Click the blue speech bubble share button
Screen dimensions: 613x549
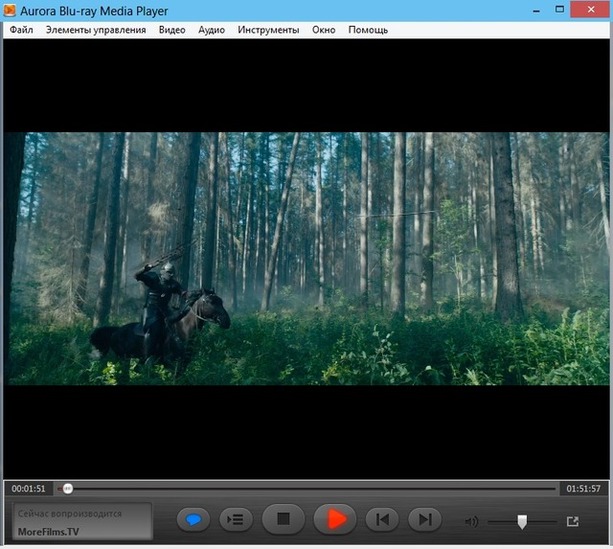194,520
